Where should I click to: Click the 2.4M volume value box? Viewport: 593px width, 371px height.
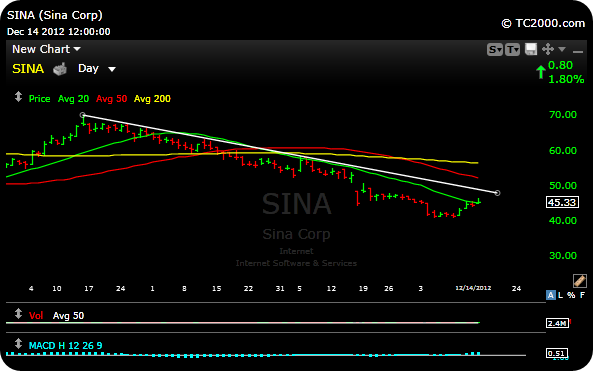click(557, 323)
